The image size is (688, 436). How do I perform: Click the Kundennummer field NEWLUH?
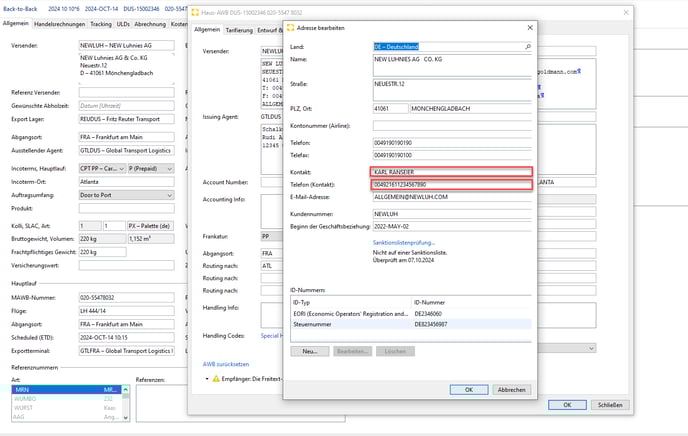(x=452, y=214)
